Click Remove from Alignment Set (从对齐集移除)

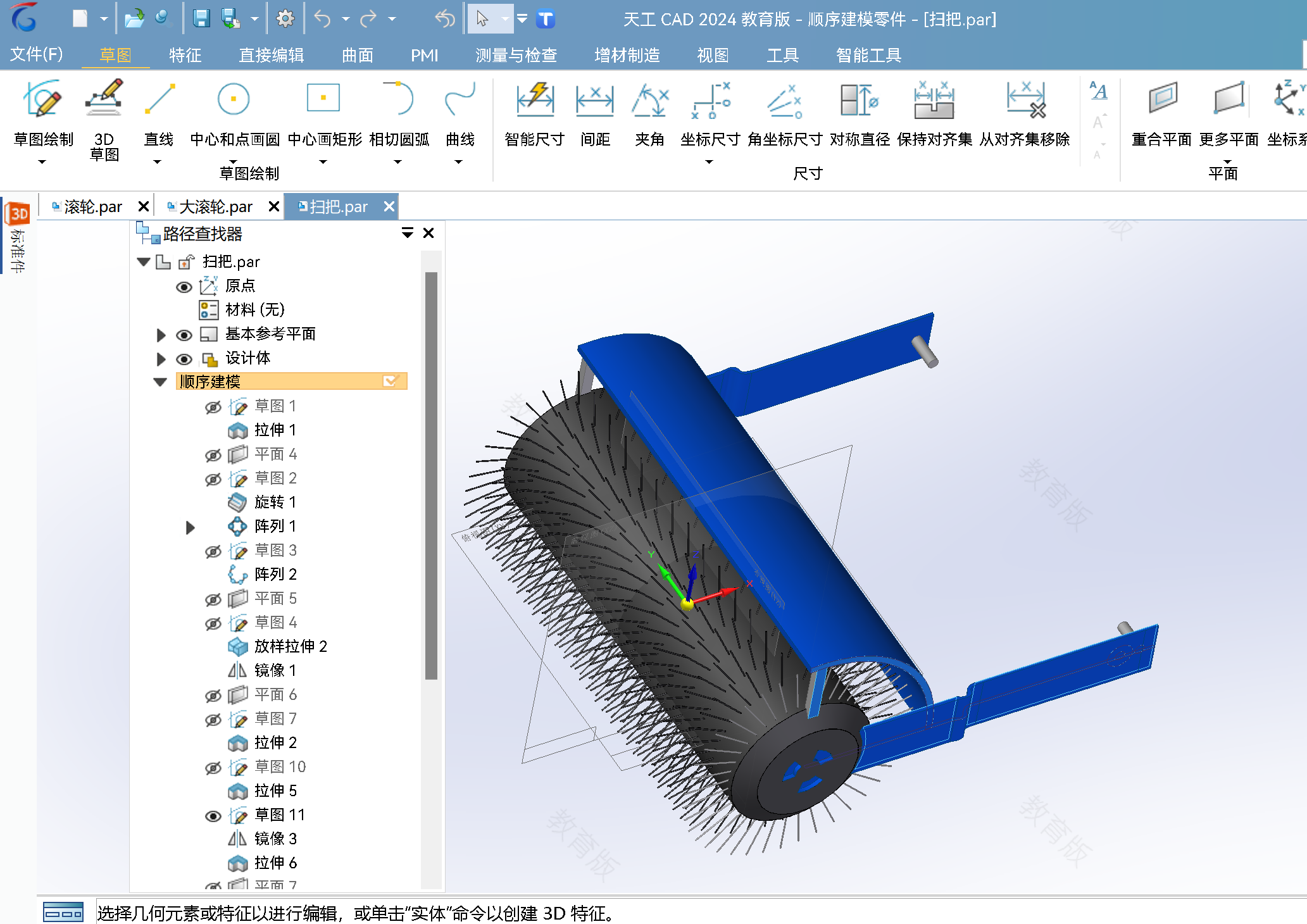[1025, 114]
